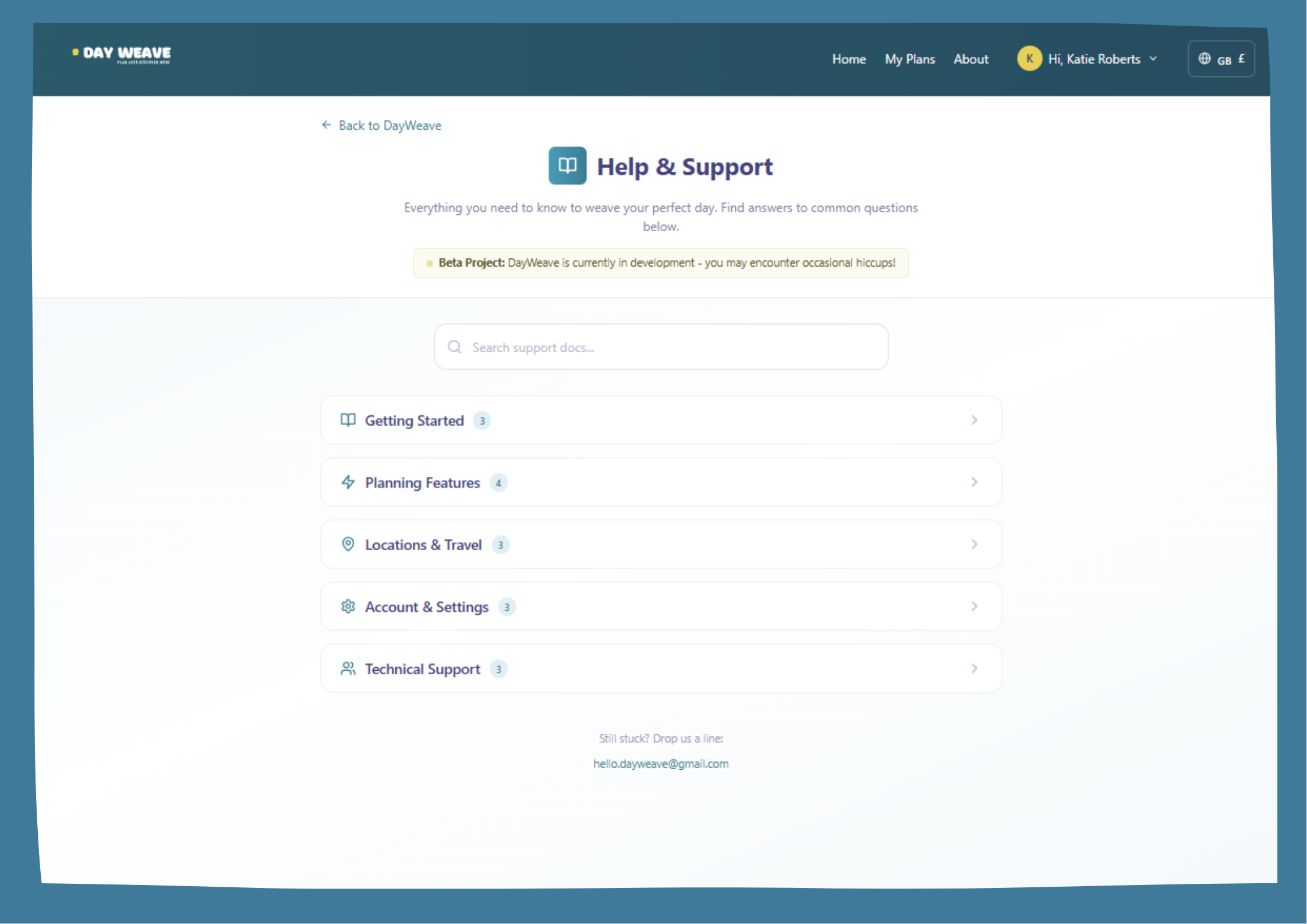This screenshot has width=1307, height=924.
Task: Click the globe icon in region selector
Action: (1204, 59)
